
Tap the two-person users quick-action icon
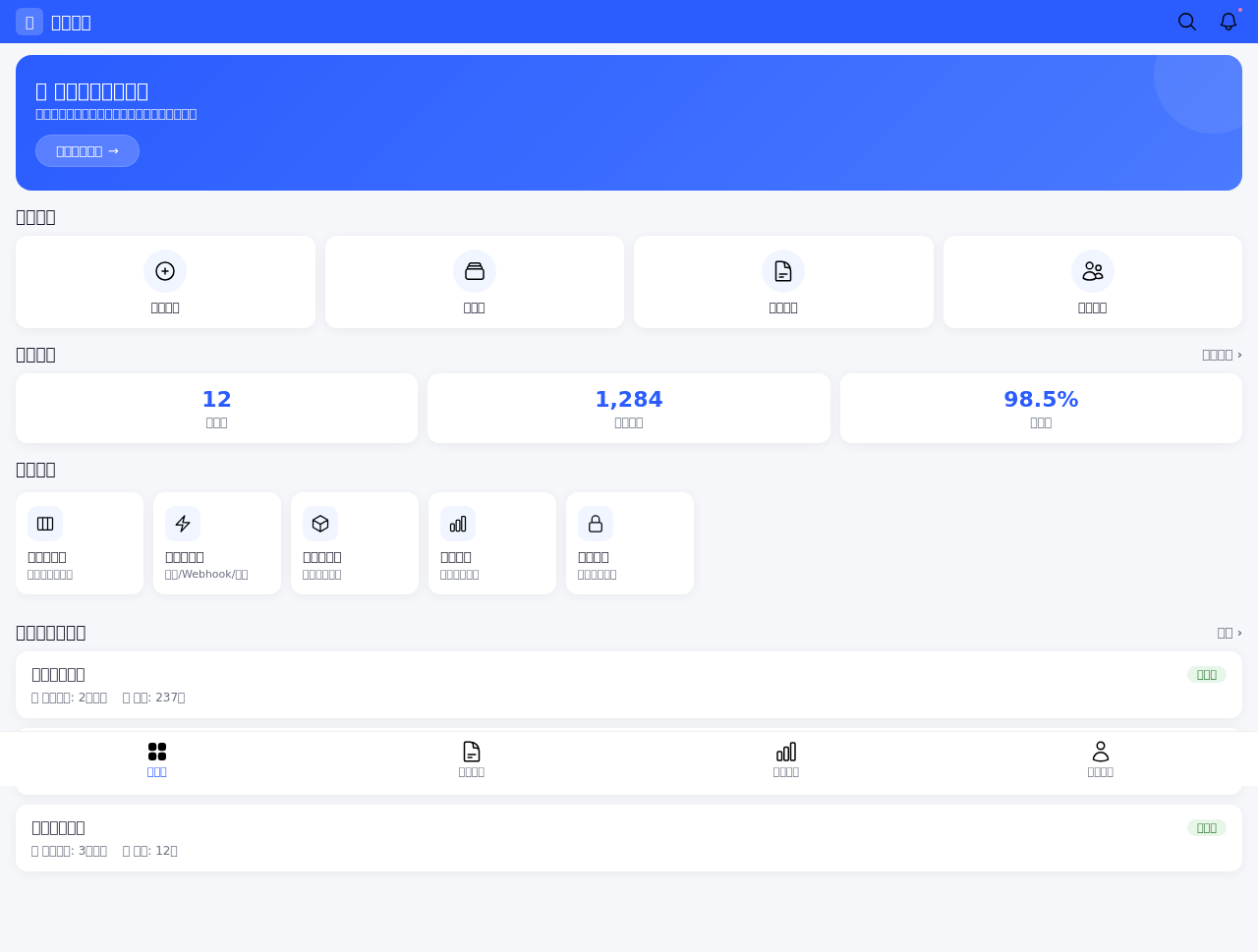(x=1093, y=271)
